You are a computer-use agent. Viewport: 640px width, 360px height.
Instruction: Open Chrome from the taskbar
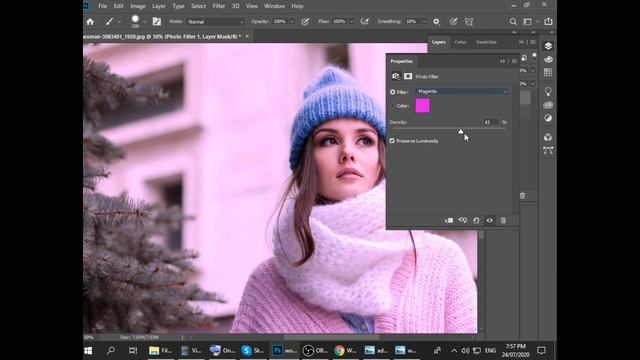pos(345,350)
